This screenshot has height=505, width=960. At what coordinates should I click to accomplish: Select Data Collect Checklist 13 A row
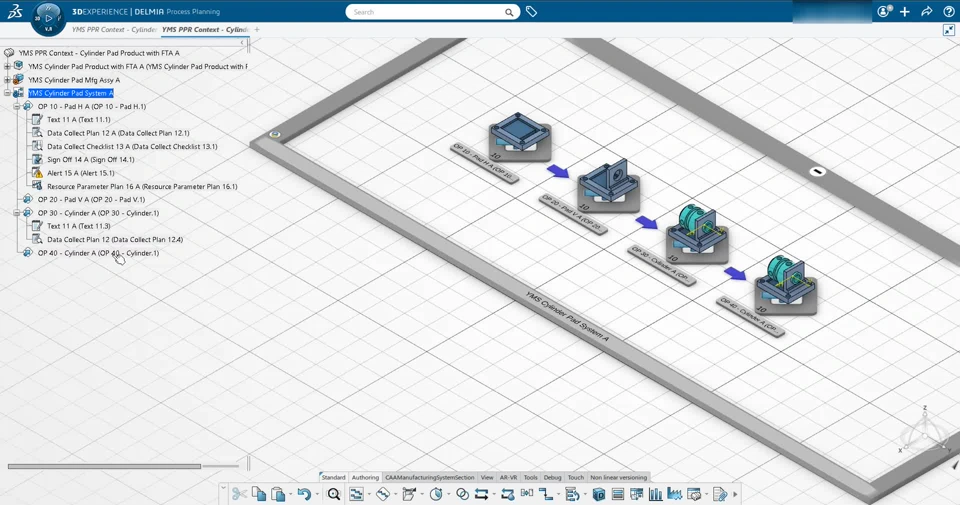pos(132,146)
